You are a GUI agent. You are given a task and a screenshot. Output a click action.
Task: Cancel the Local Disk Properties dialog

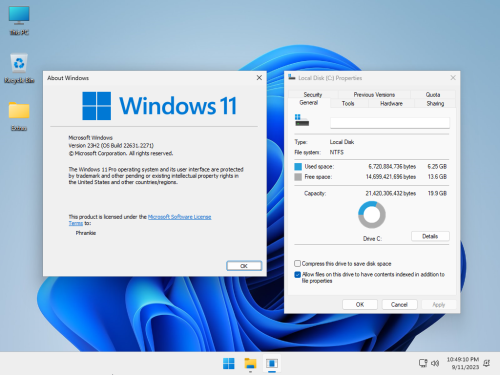tap(399, 305)
